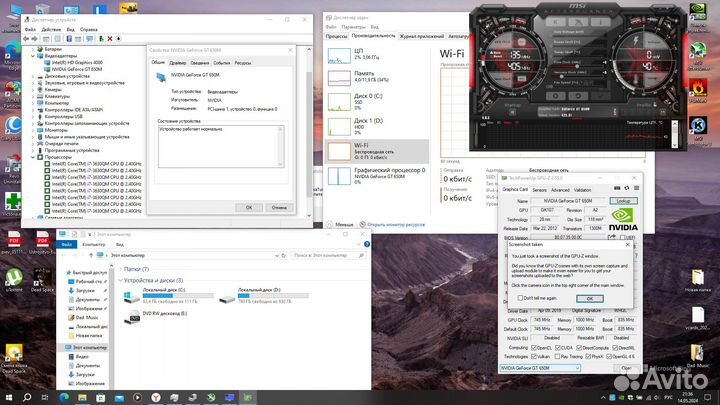Viewport: 720px width, 405px height.
Task: Click OK in the Screenshot taken dialog
Action: coord(590,298)
